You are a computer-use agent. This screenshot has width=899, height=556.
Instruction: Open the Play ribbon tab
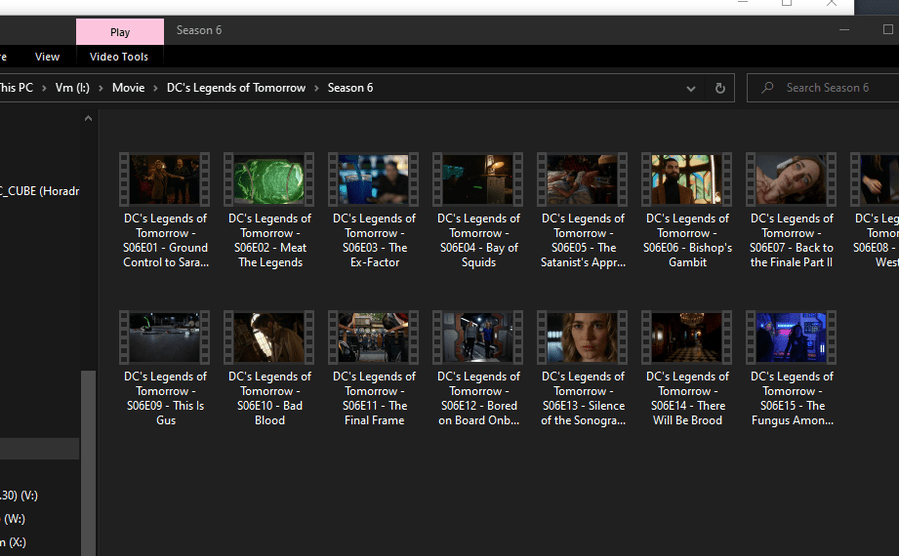coord(120,32)
